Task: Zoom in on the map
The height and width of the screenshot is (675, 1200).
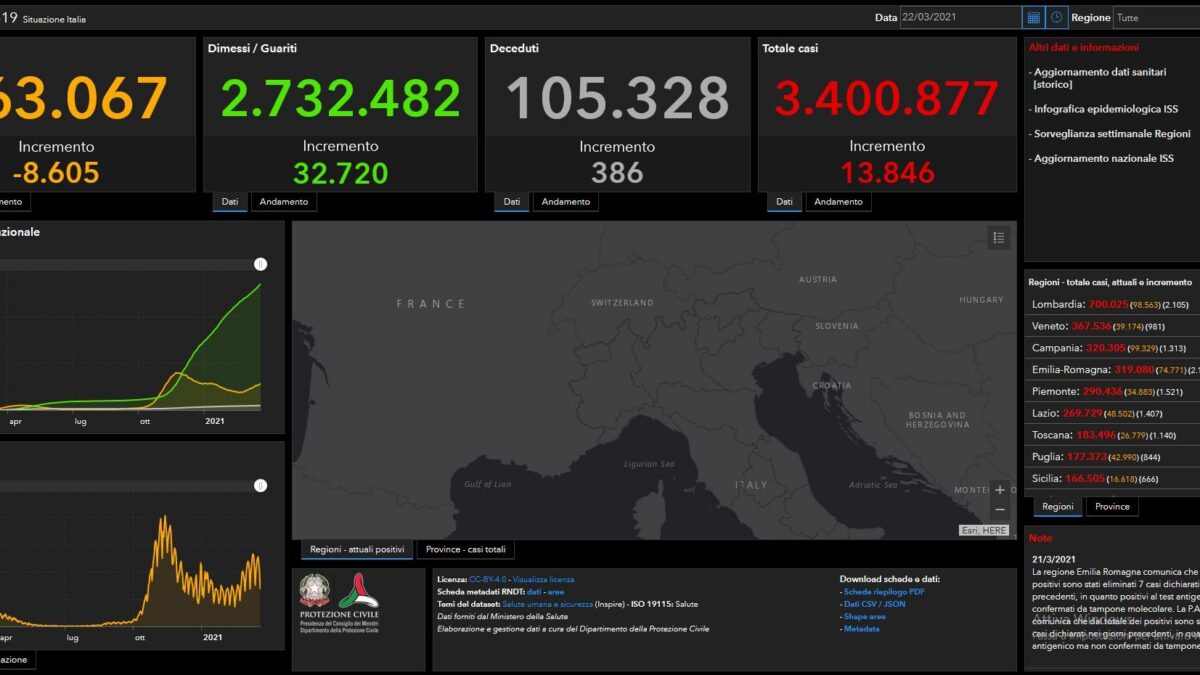Action: pos(1000,490)
